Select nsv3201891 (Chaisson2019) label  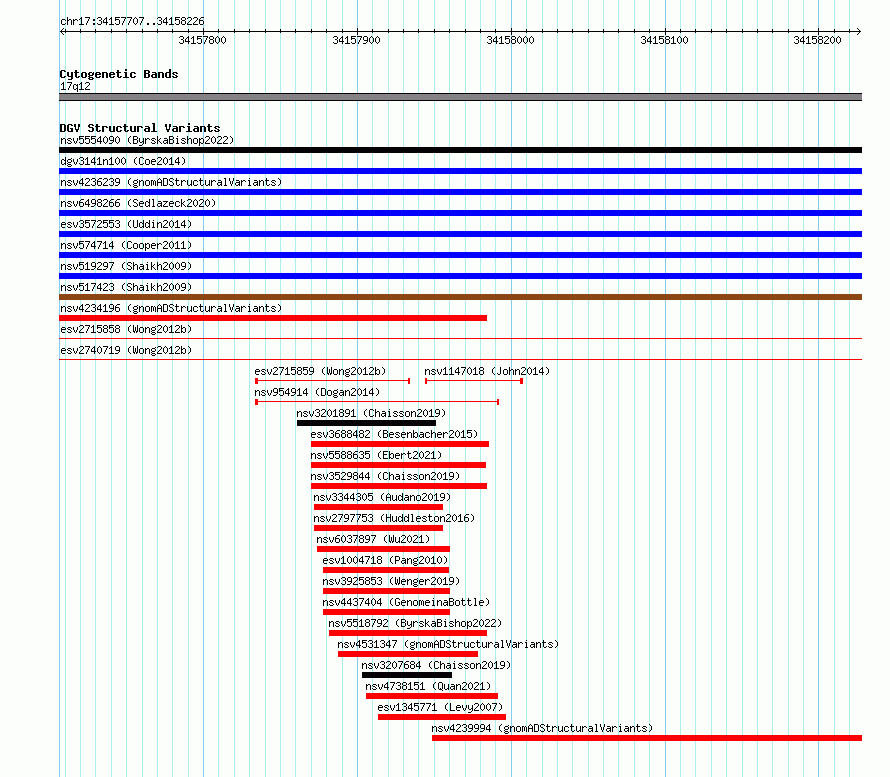click(371, 413)
